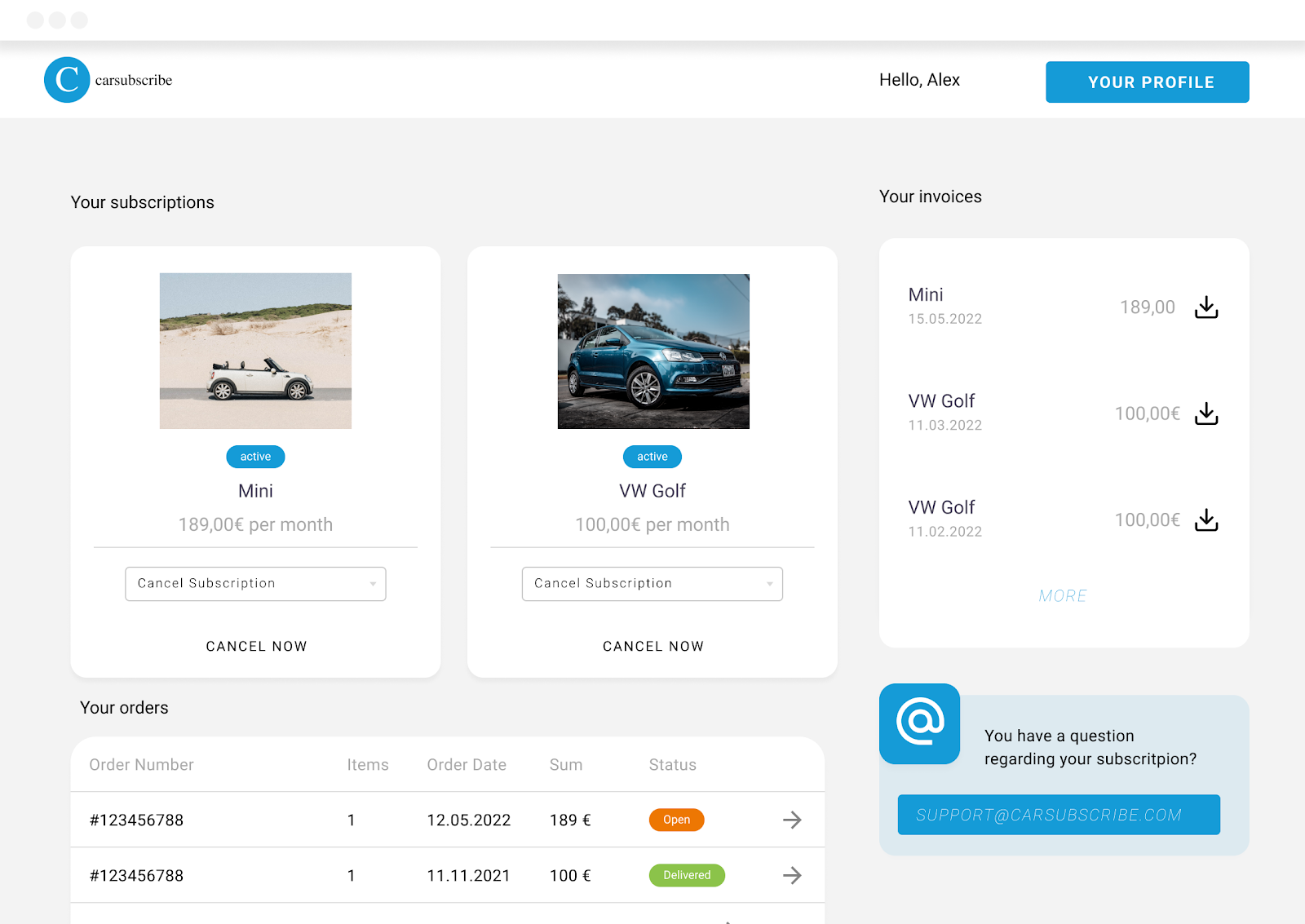Screen dimensions: 1305x924
Task: Click the Open status badge
Action: (x=676, y=820)
